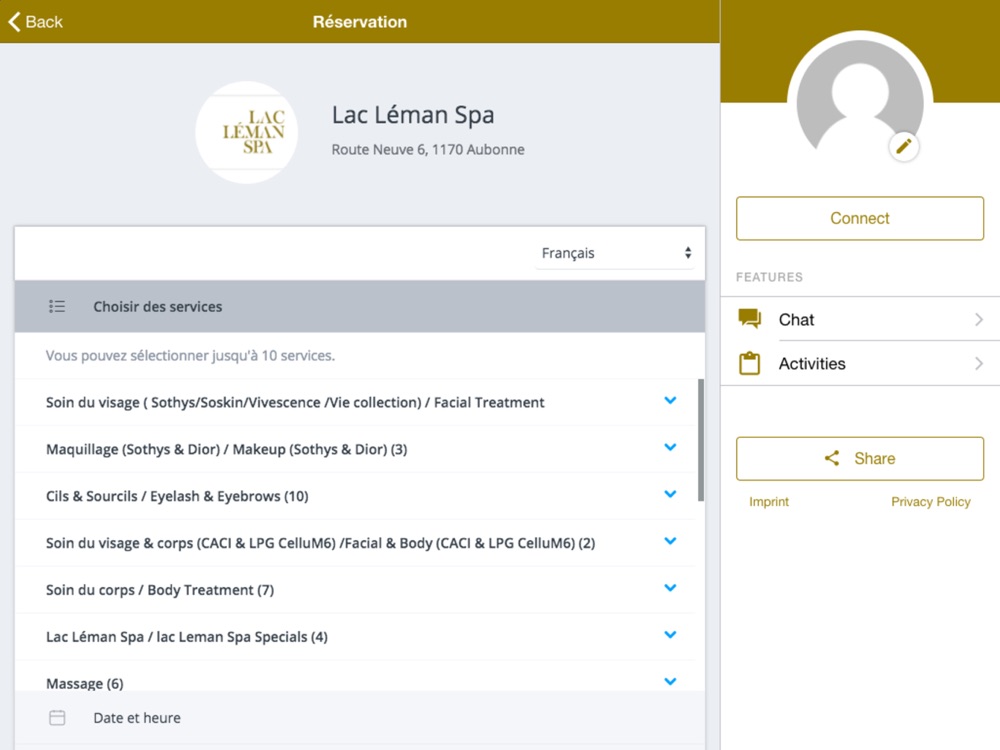Expand the Cils & Sourcils category
Screen dimensions: 1000x750
[670, 494]
